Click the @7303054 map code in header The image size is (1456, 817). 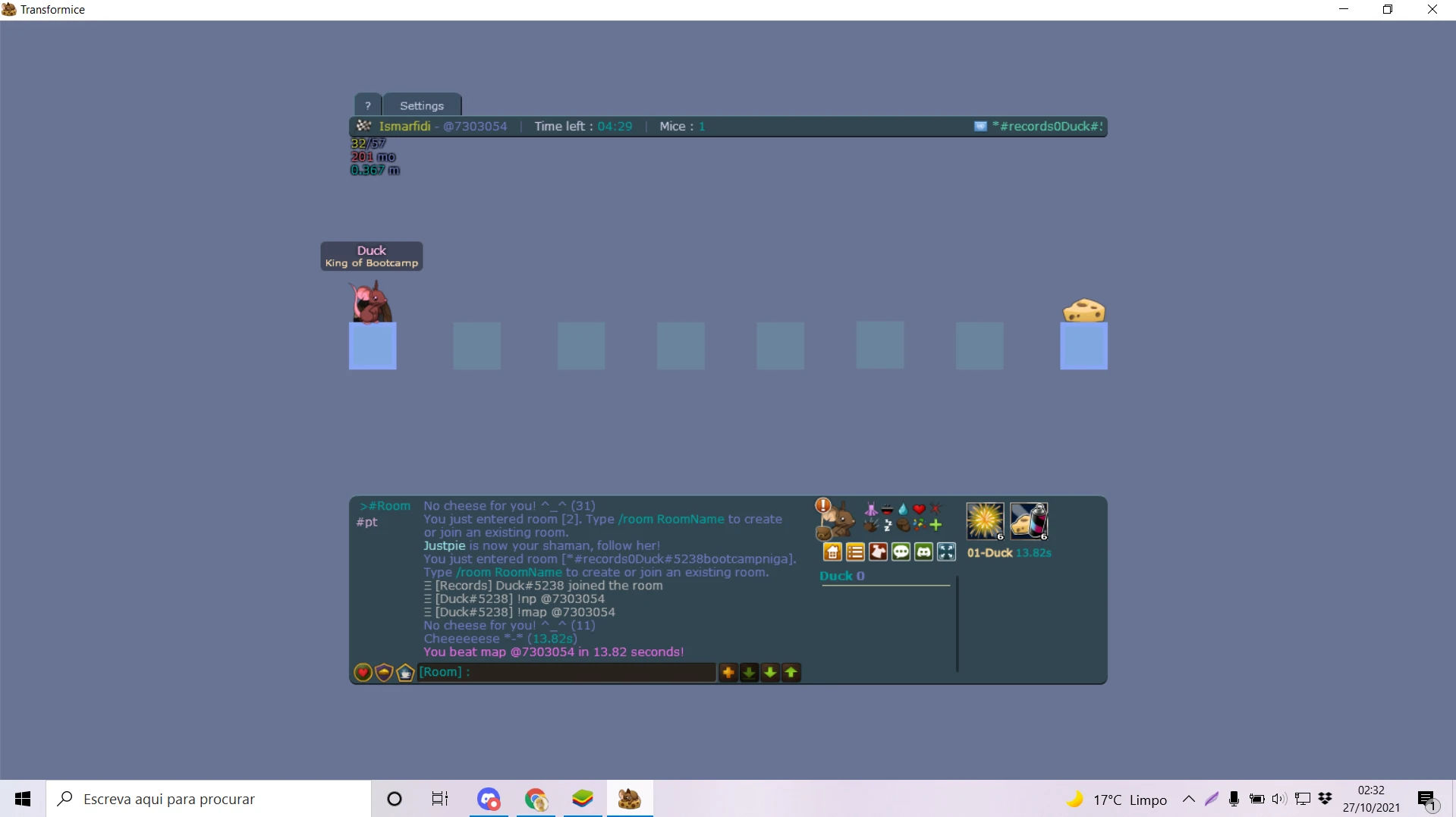[x=475, y=127]
